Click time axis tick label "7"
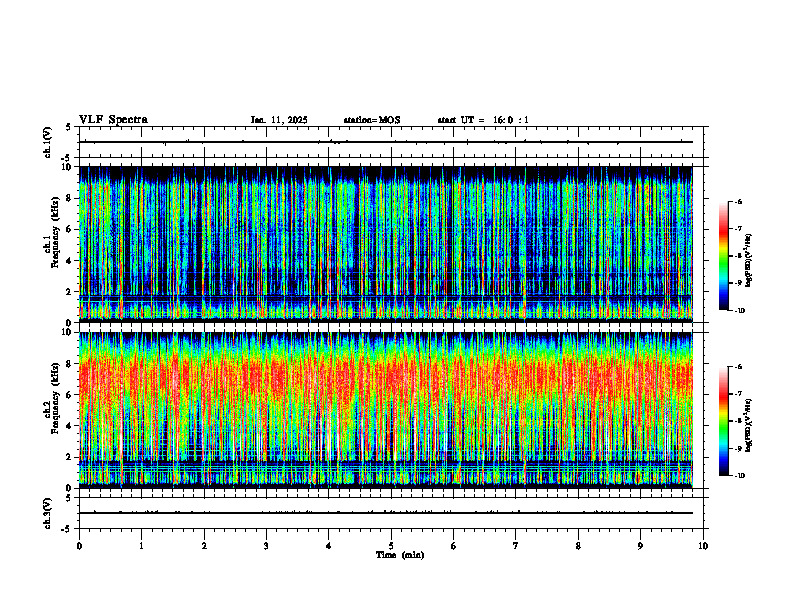Image resolution: width=792 pixels, height=612 pixels. coord(516,546)
